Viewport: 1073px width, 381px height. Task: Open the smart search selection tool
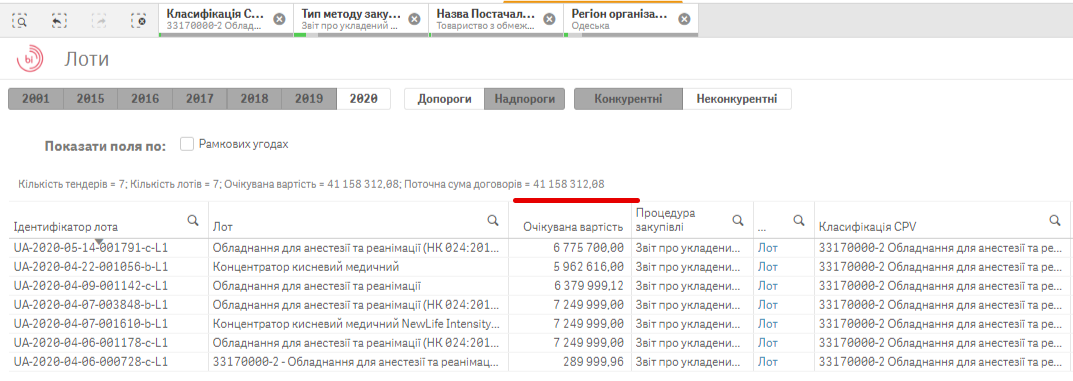point(21,21)
